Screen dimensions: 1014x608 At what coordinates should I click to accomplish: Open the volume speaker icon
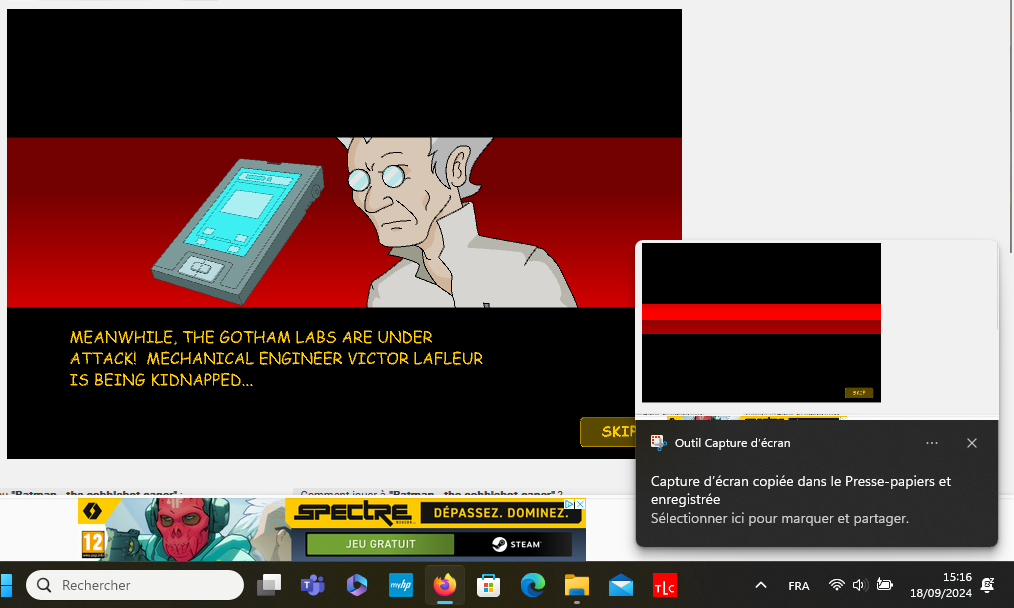coord(859,585)
